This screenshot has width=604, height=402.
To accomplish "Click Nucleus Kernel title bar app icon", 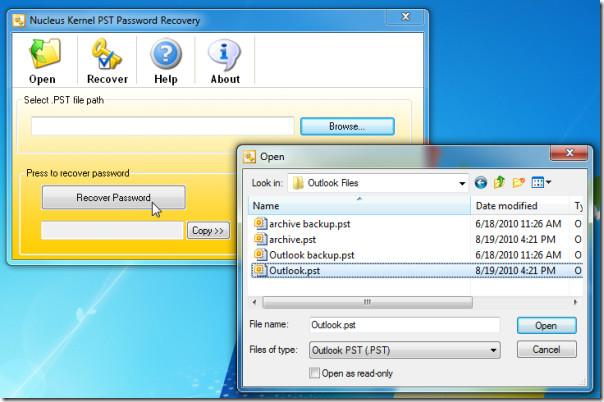I will click(x=18, y=20).
